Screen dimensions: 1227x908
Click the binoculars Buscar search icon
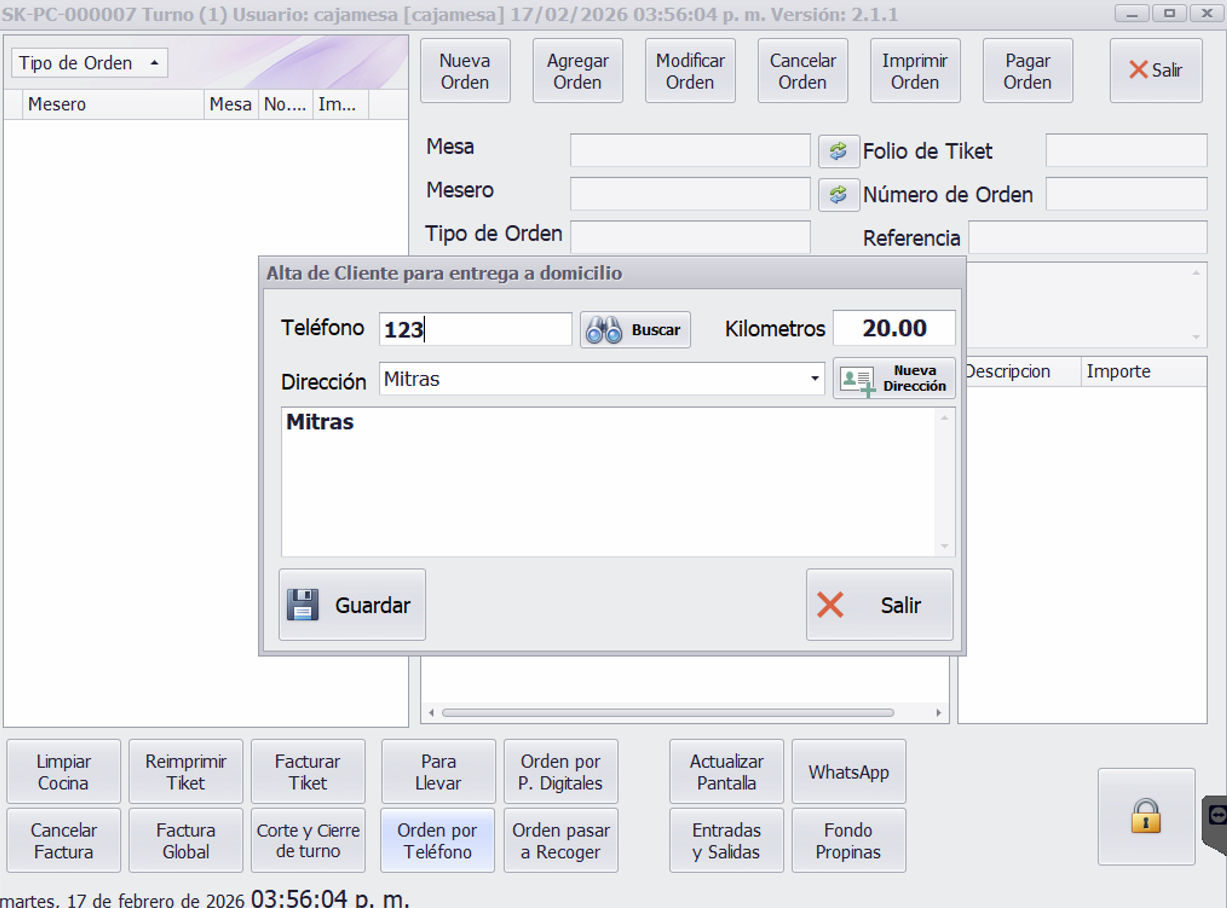pos(604,330)
